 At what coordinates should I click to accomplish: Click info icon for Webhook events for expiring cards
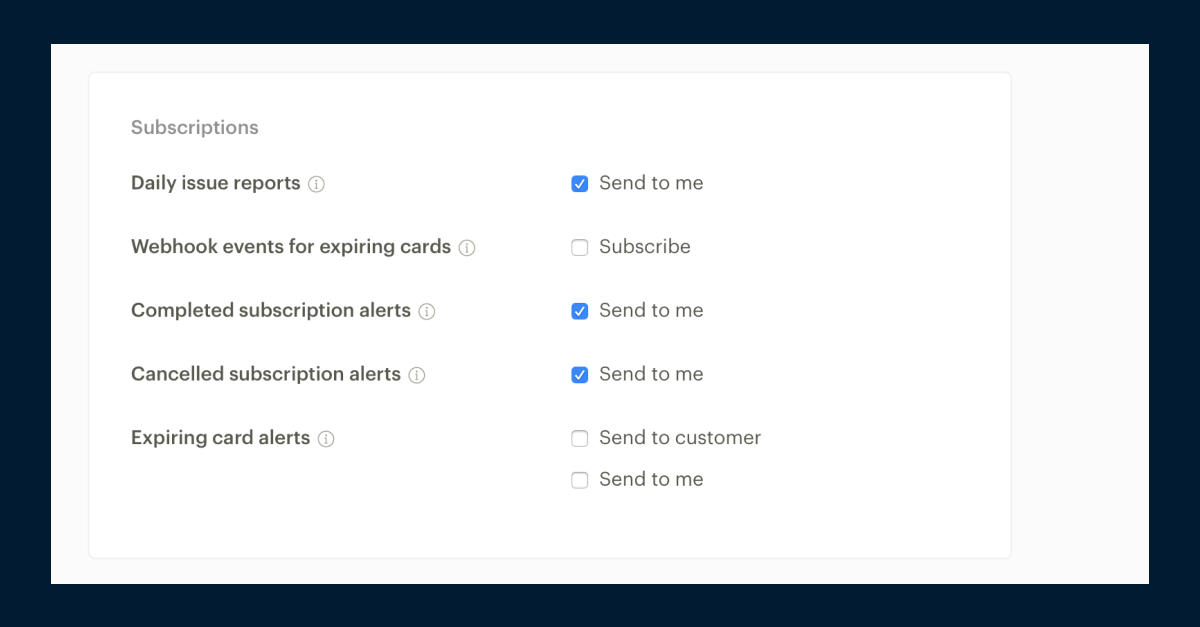[x=467, y=248]
